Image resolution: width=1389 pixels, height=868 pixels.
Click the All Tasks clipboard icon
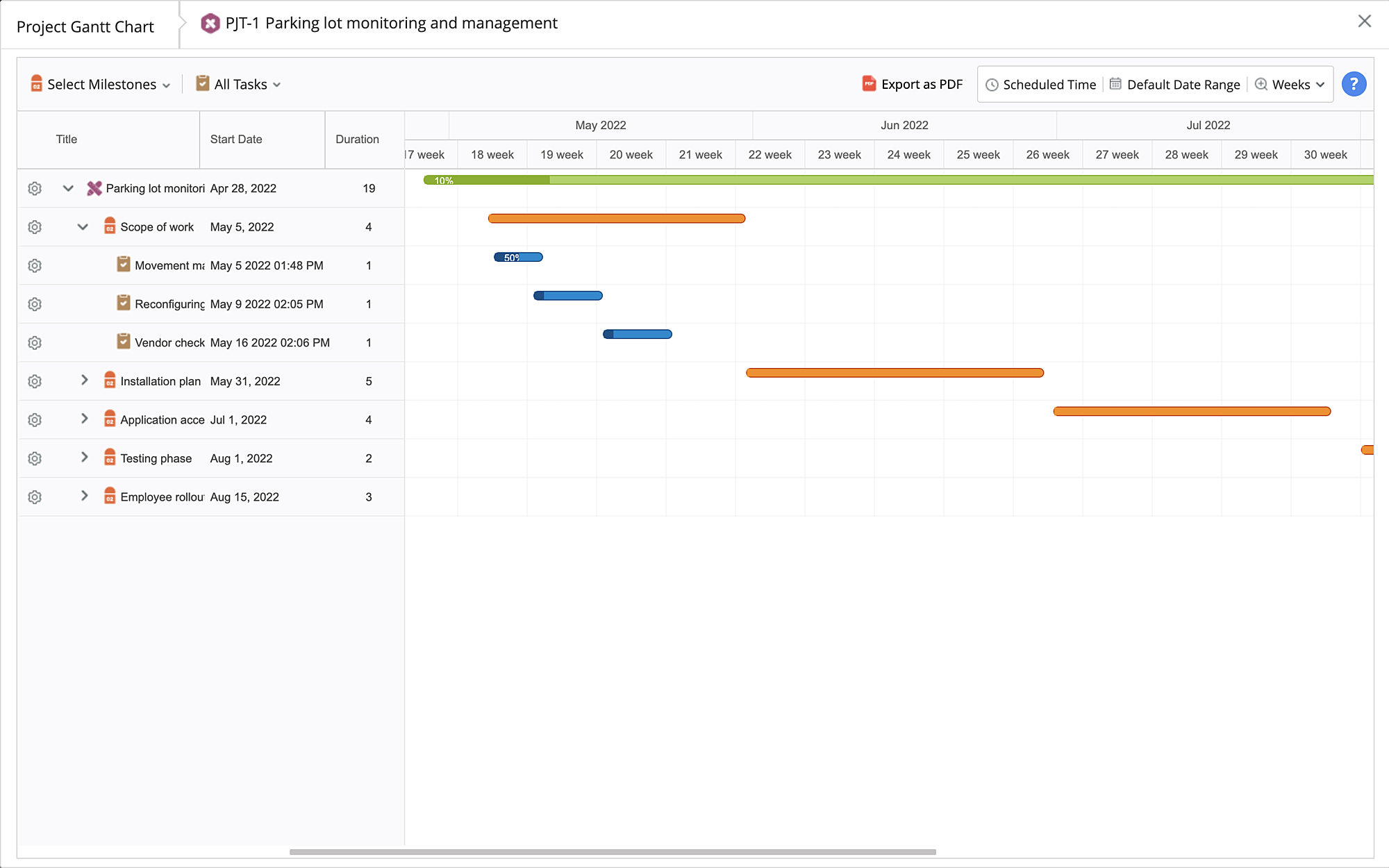[x=201, y=83]
